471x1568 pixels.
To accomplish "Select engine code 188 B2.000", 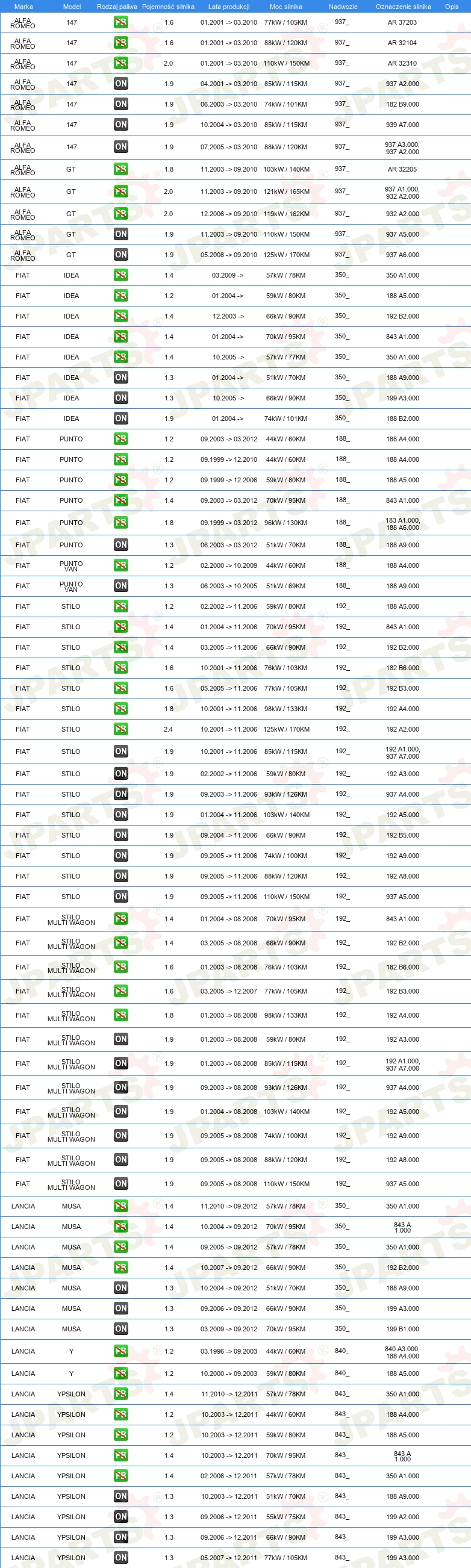I will 402,418.
